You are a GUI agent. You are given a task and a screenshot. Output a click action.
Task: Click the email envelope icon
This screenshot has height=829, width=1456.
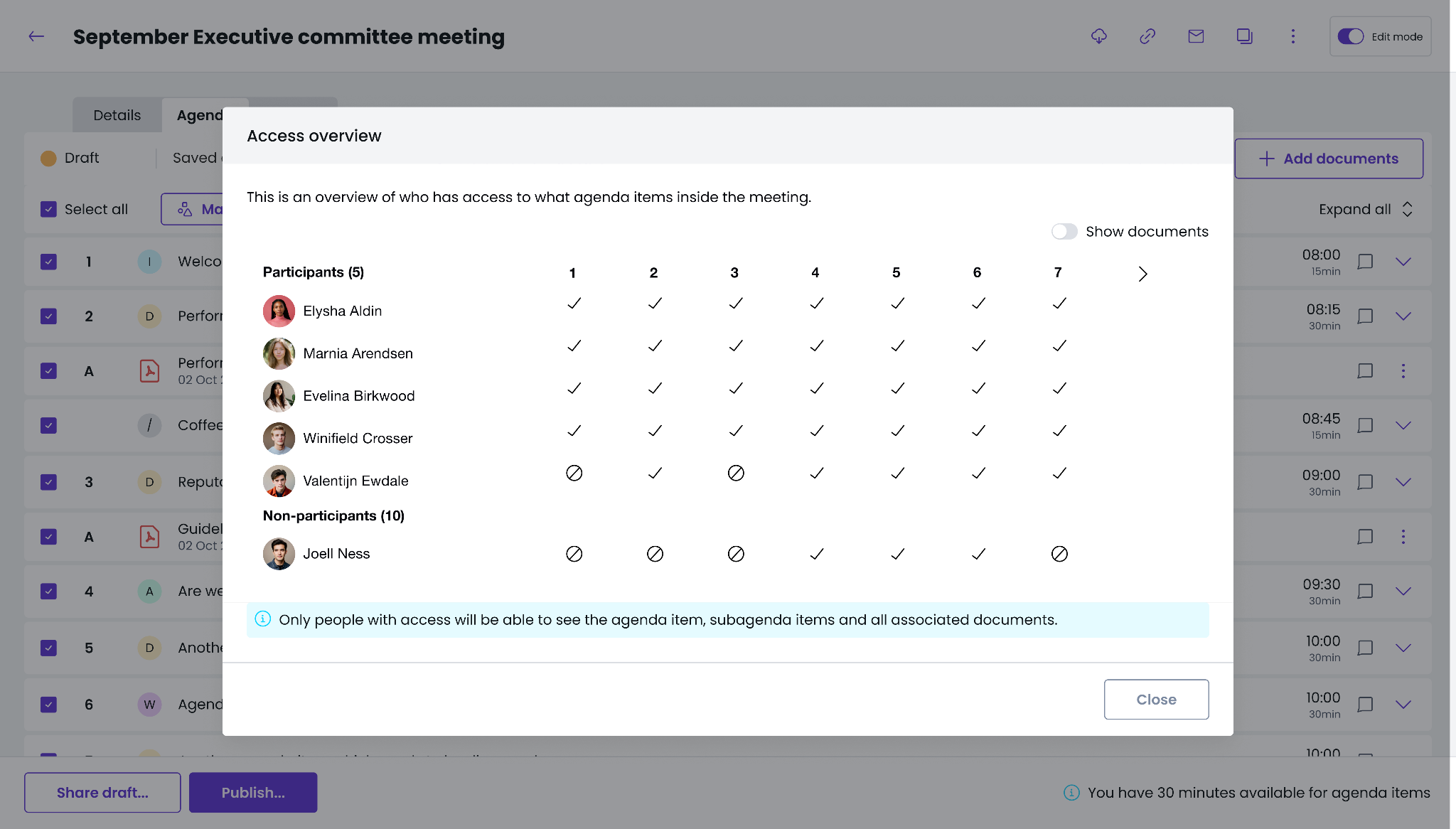click(1196, 36)
